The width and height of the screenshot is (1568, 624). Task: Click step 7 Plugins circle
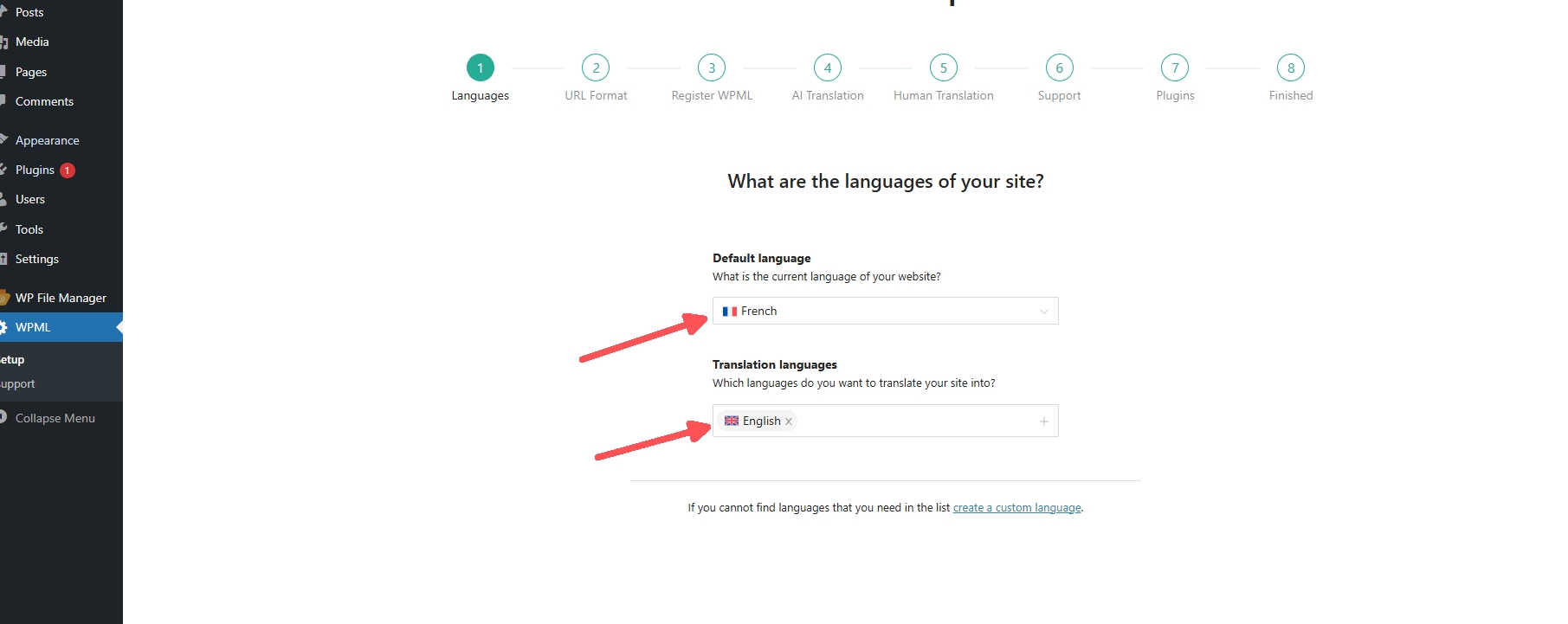point(1175,68)
